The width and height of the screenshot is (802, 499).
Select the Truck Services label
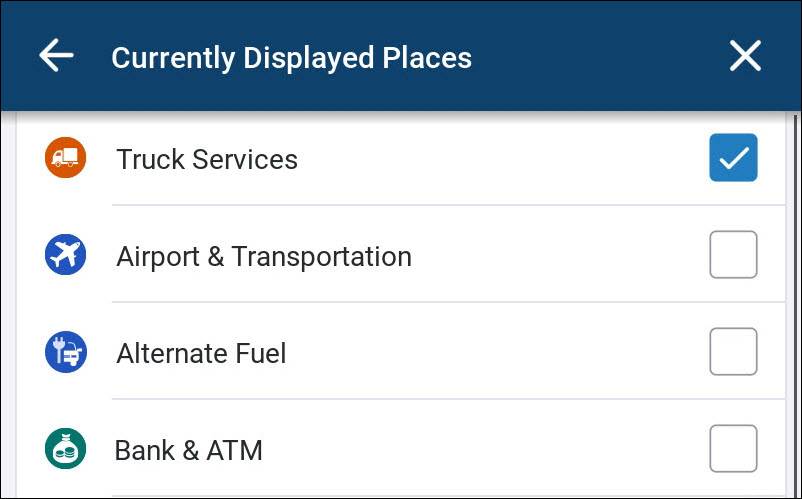(207, 159)
